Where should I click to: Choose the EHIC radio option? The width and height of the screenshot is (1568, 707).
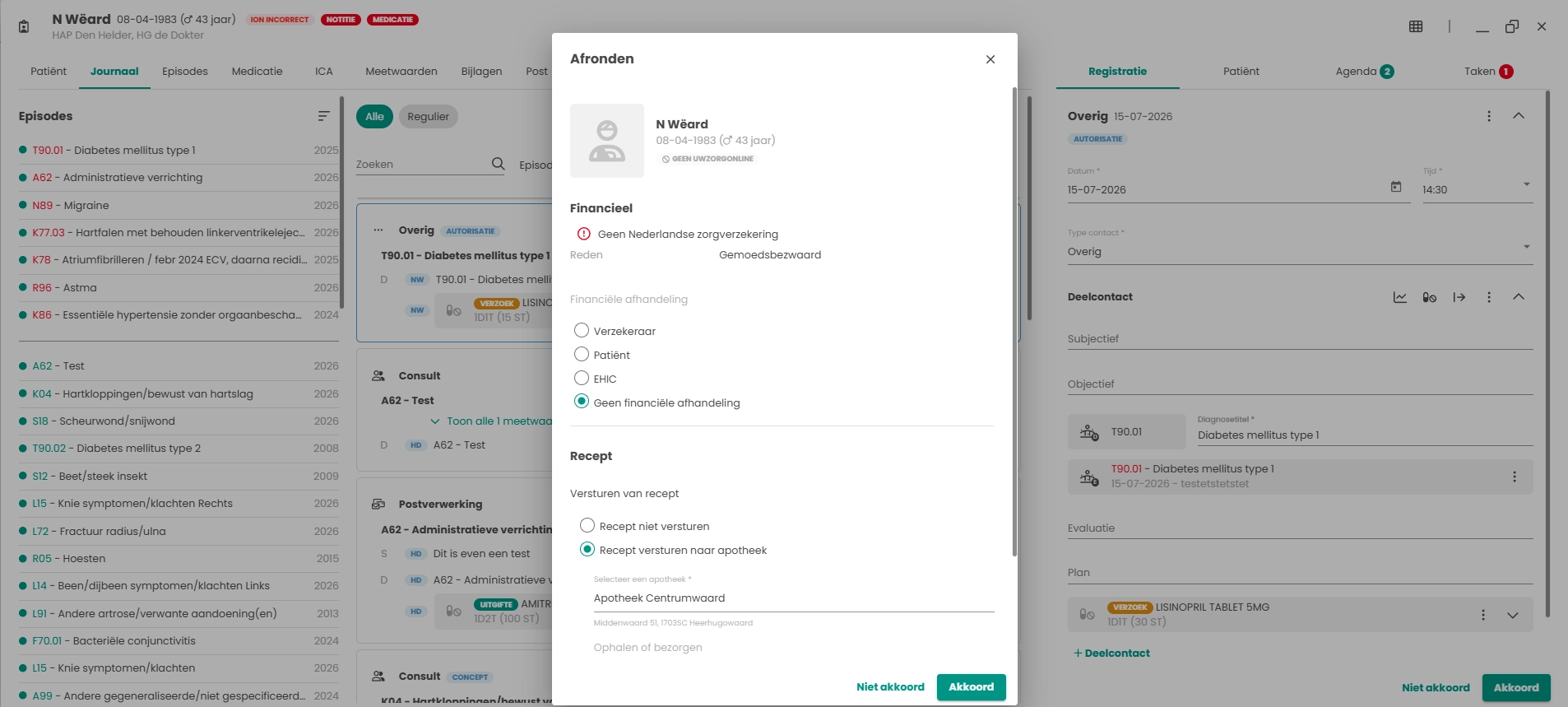[x=582, y=378]
